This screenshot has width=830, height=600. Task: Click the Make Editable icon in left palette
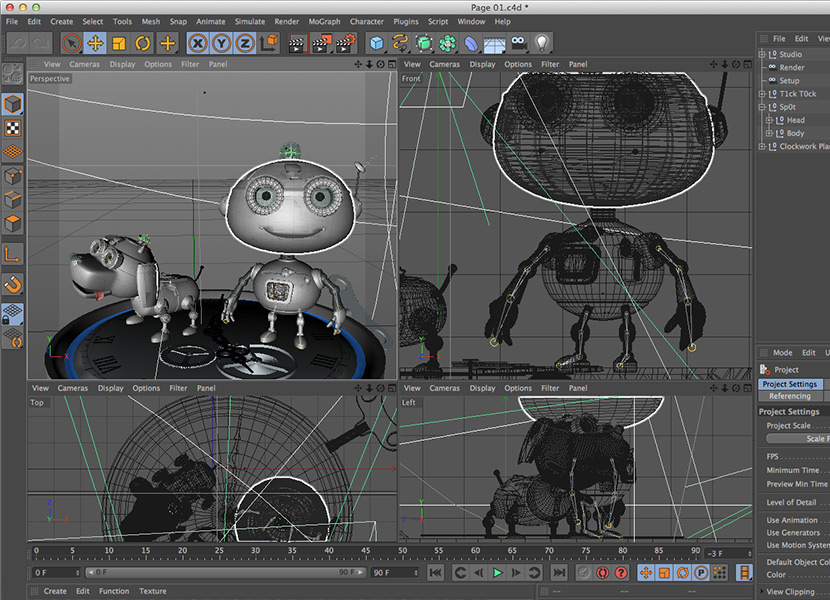click(12, 74)
